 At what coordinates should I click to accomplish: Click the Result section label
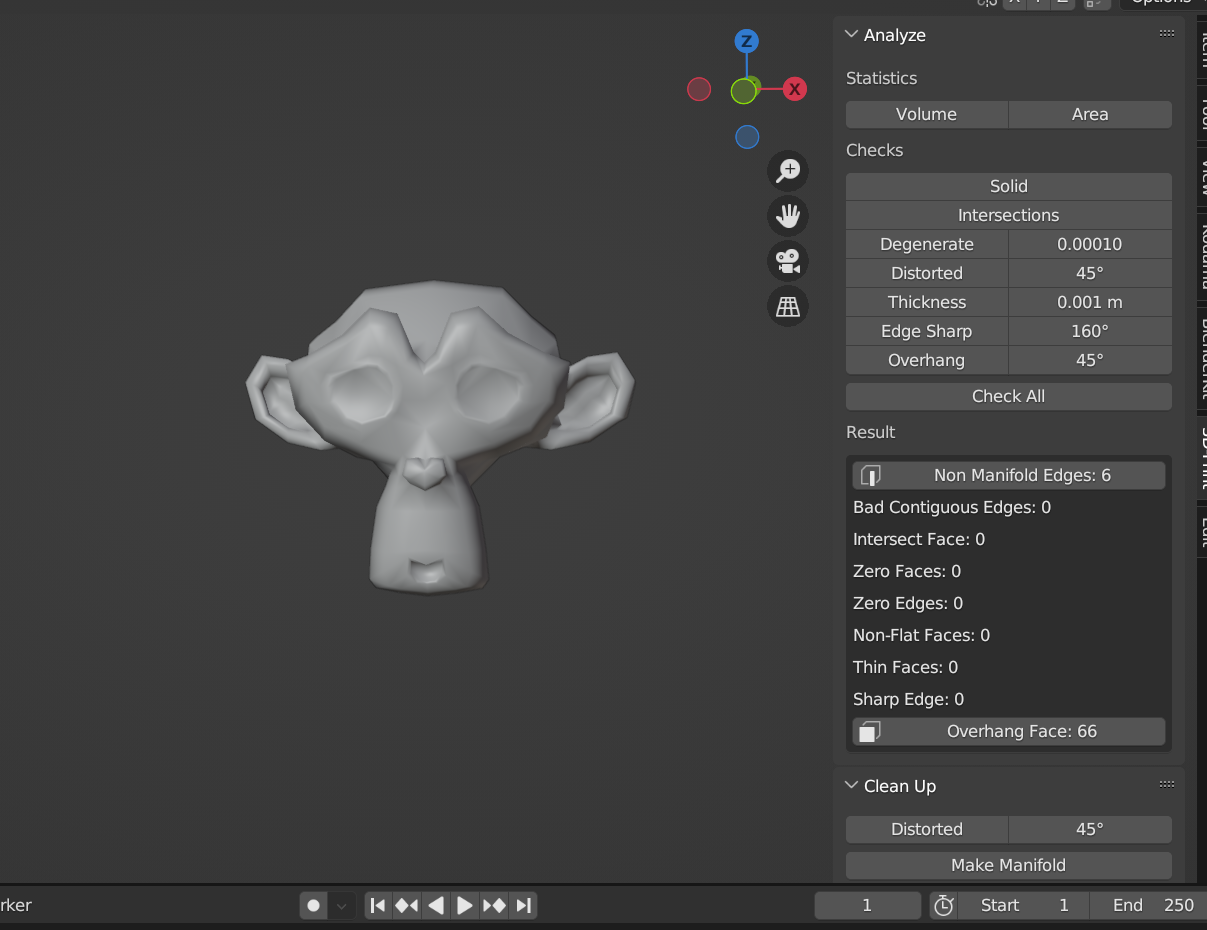click(x=870, y=432)
